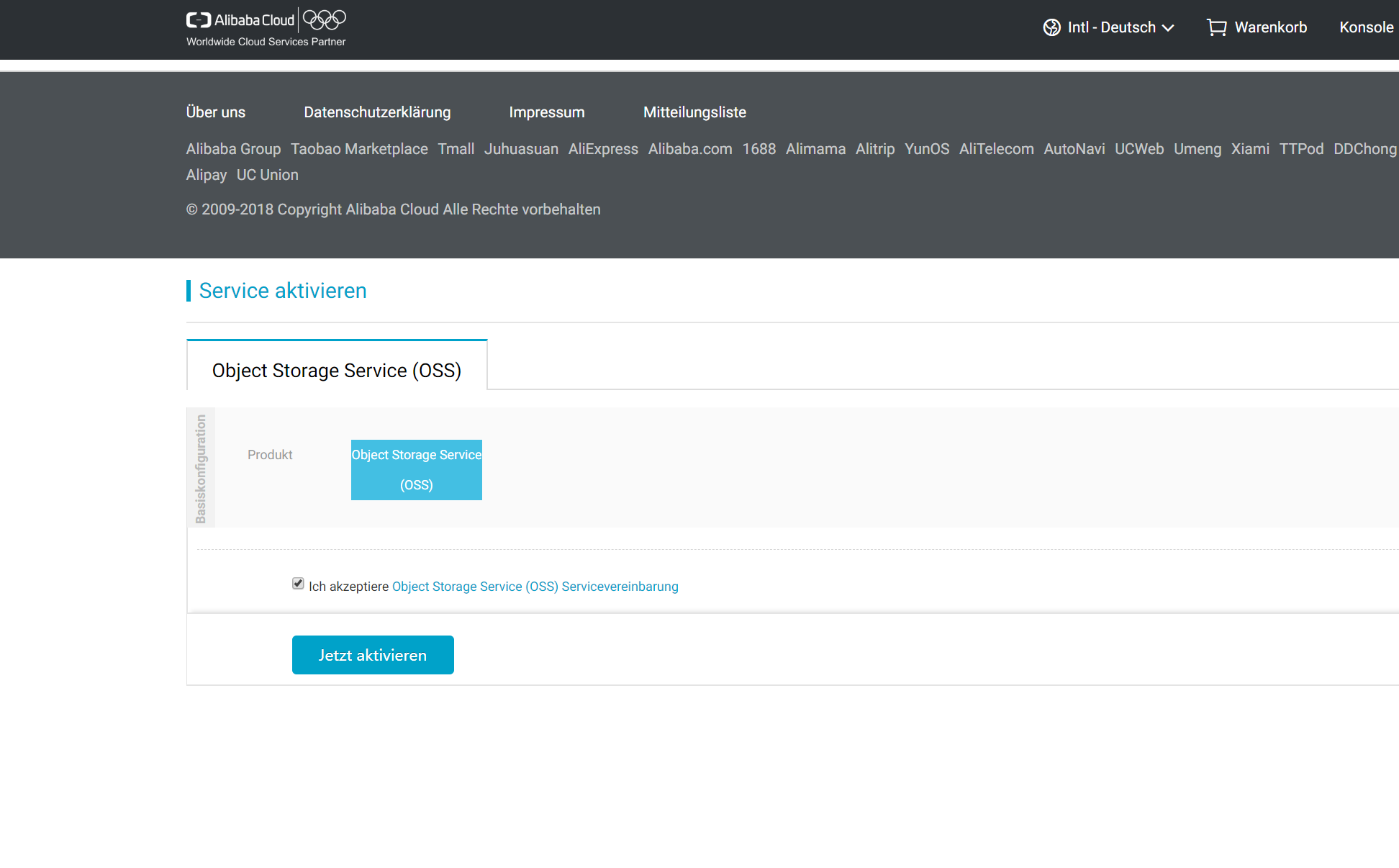Visit Umeng link

pyautogui.click(x=1197, y=149)
